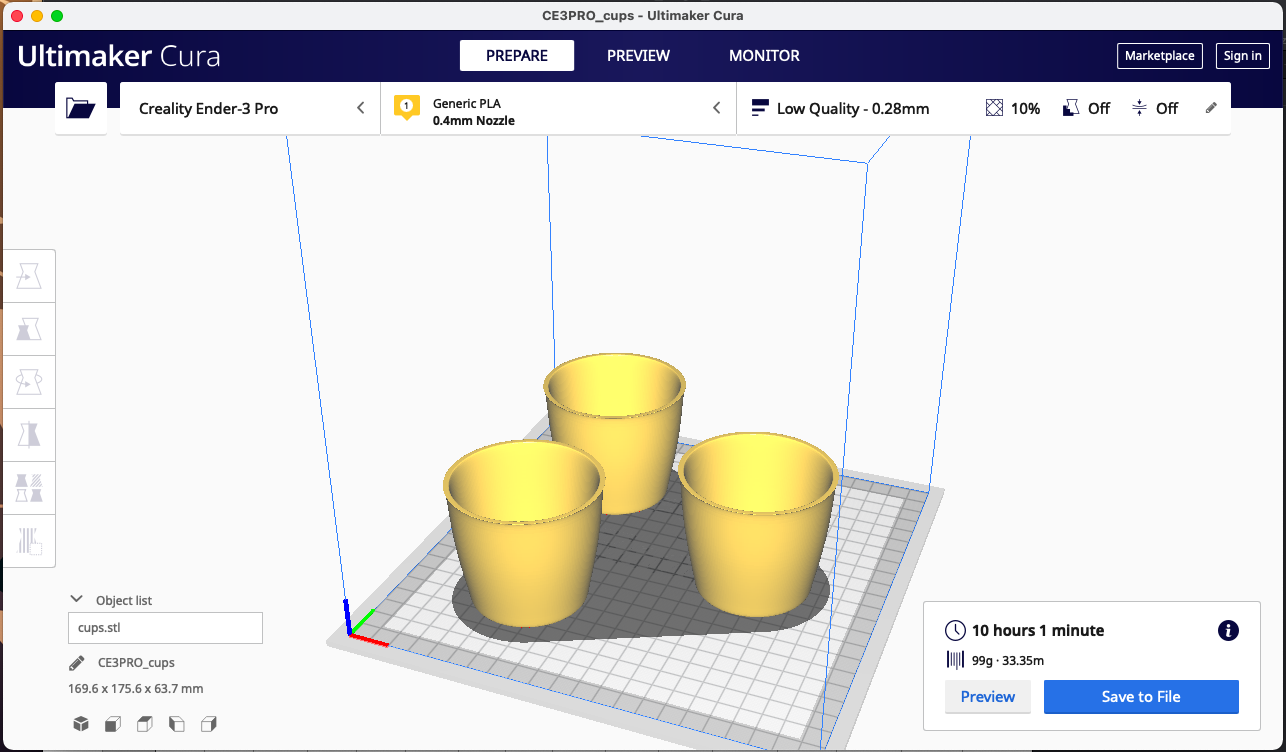Viewport: 1286px width, 752px height.
Task: Switch to the MONITOR stage
Action: point(764,56)
